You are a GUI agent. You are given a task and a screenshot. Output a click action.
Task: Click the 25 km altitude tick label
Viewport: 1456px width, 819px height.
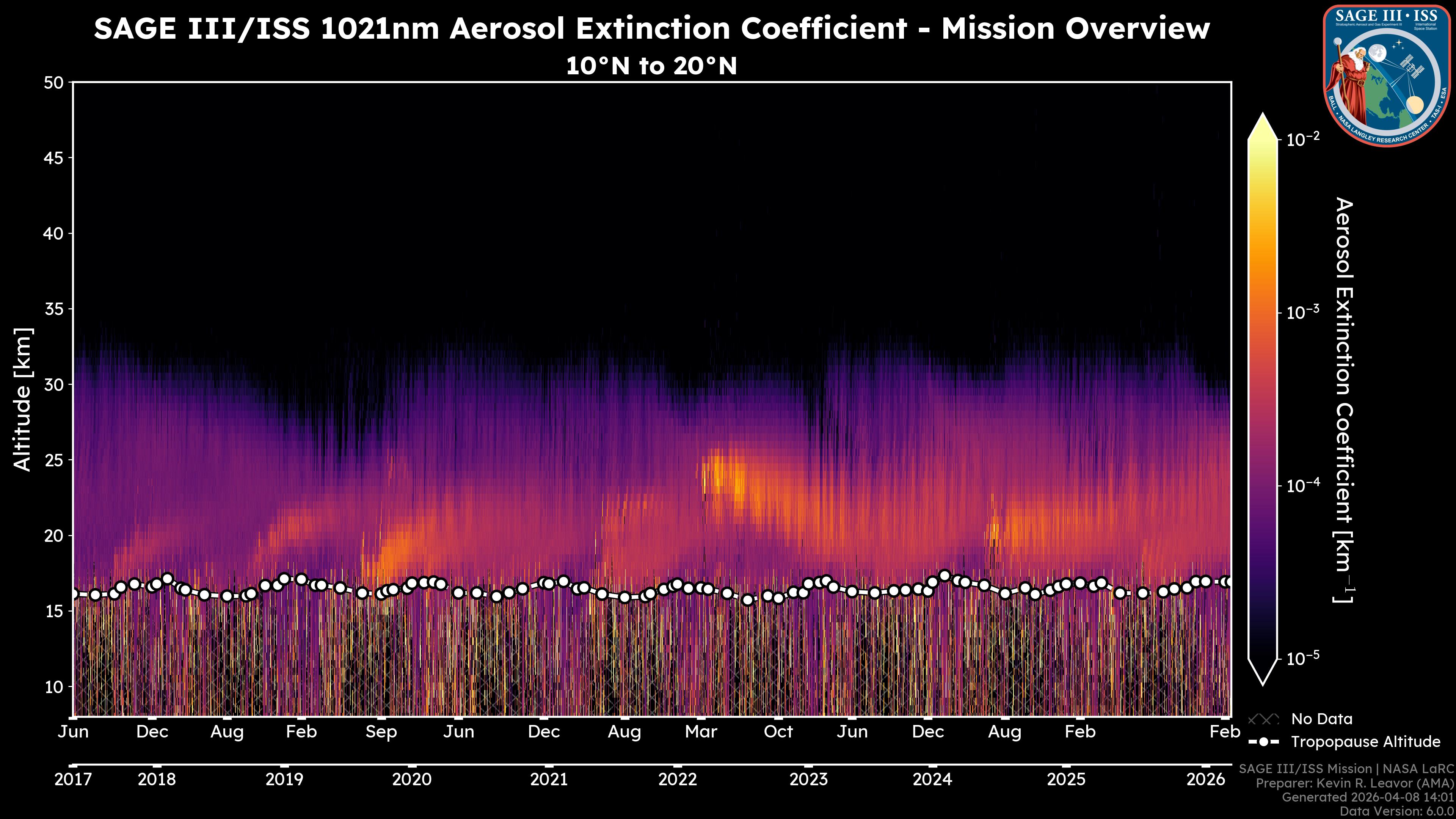tap(54, 460)
